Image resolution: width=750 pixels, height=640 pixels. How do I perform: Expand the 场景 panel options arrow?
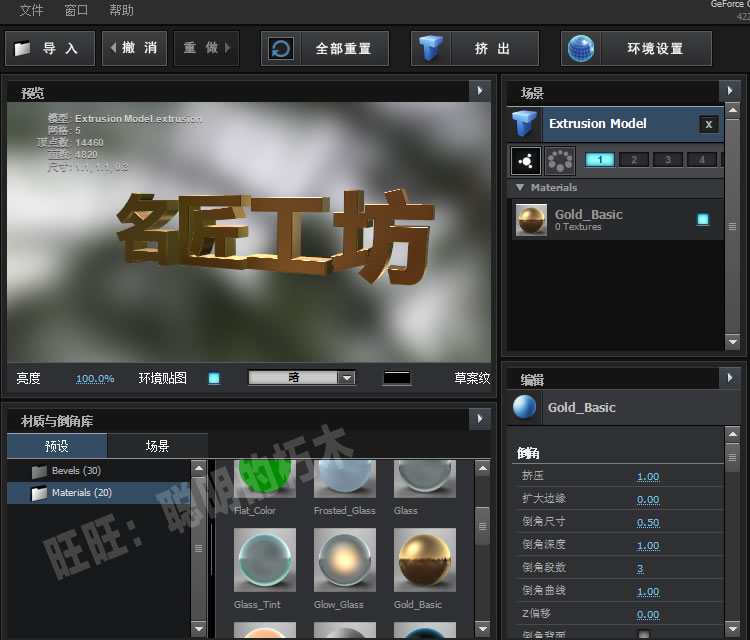(730, 91)
